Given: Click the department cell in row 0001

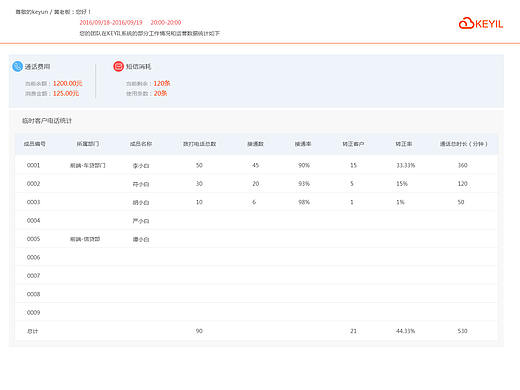Looking at the screenshot, I should pyautogui.click(x=88, y=165).
